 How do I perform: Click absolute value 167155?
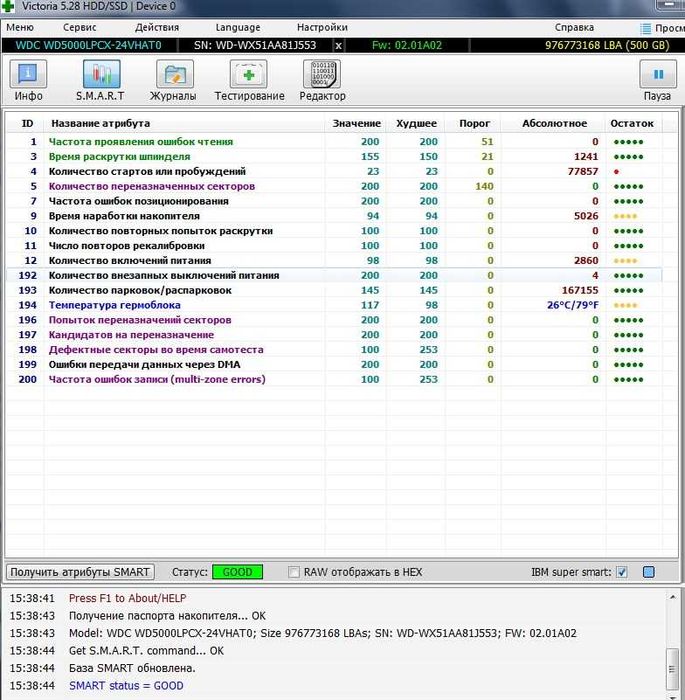(x=580, y=290)
